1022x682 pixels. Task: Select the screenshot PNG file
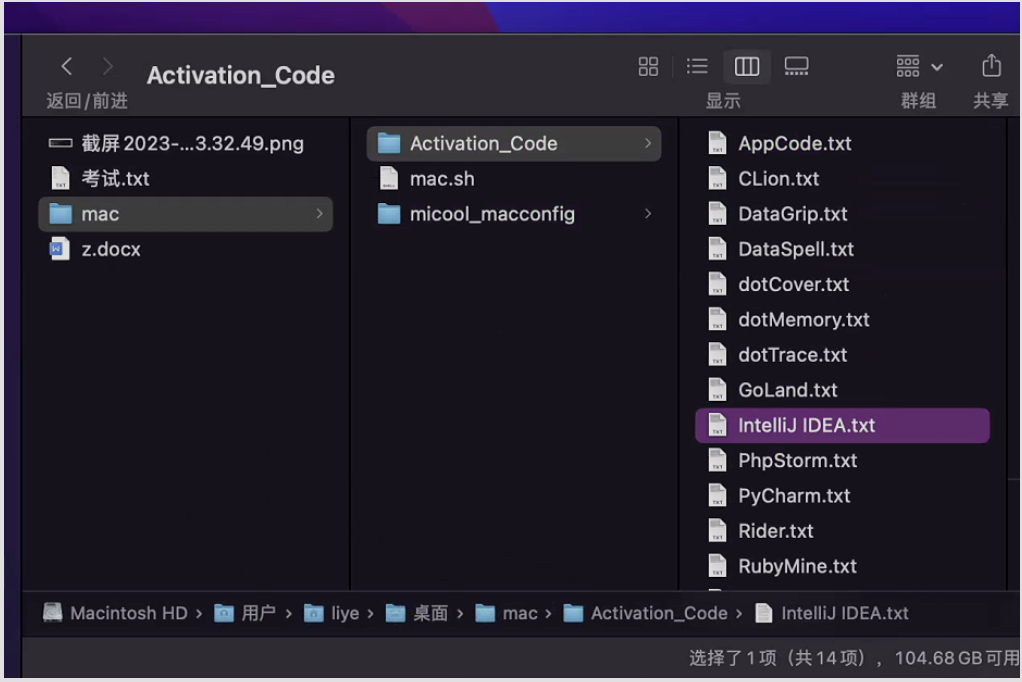point(193,144)
